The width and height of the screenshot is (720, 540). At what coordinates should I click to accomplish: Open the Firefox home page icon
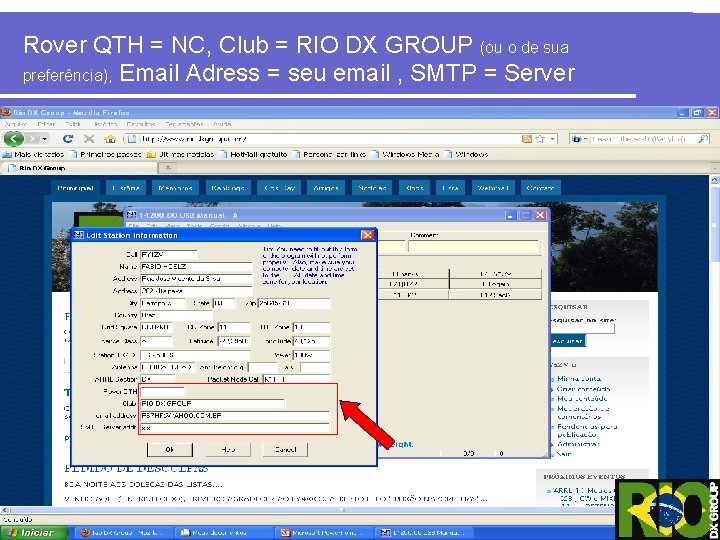click(x=110, y=139)
